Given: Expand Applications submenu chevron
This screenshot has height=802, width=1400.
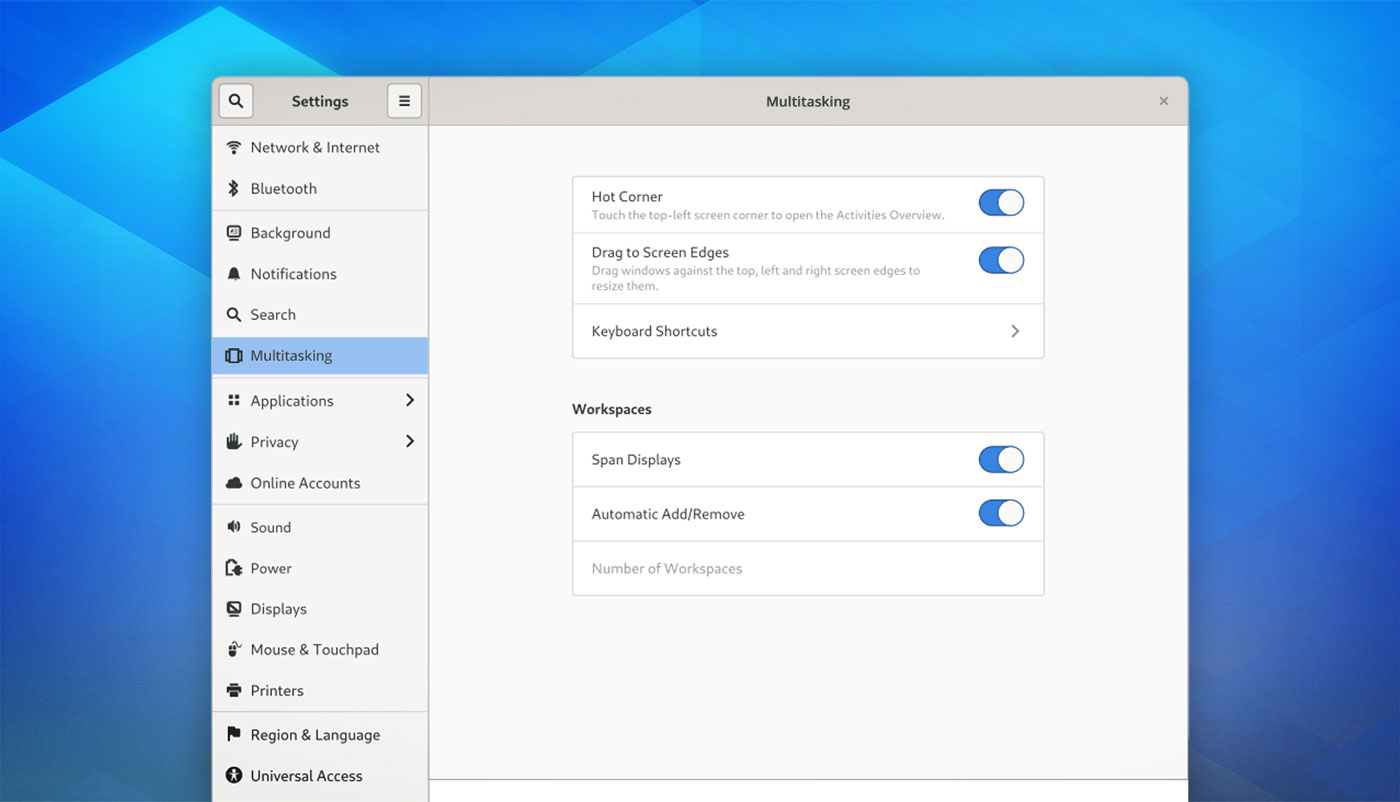Looking at the screenshot, I should pyautogui.click(x=409, y=400).
